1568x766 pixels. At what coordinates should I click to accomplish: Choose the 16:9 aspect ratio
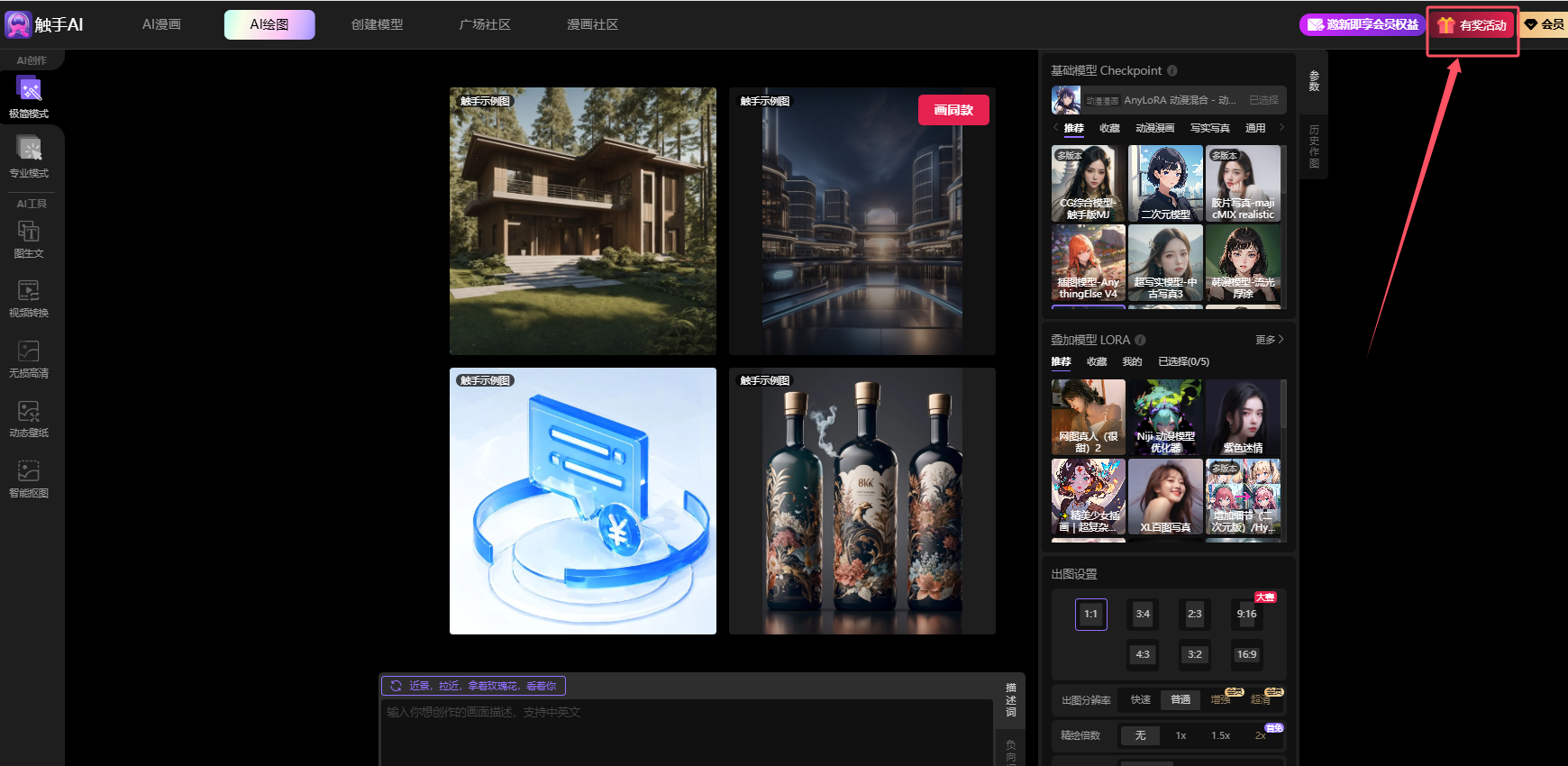click(x=1246, y=654)
